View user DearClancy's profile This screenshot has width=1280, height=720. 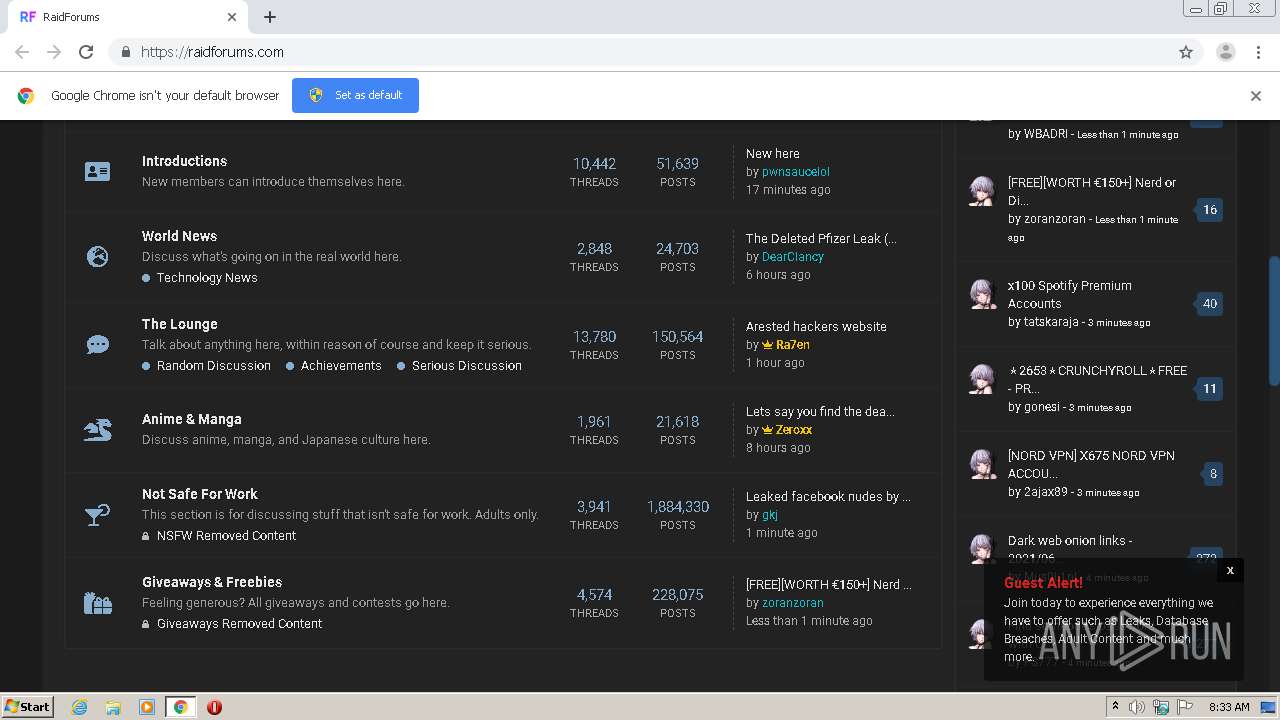click(x=793, y=257)
